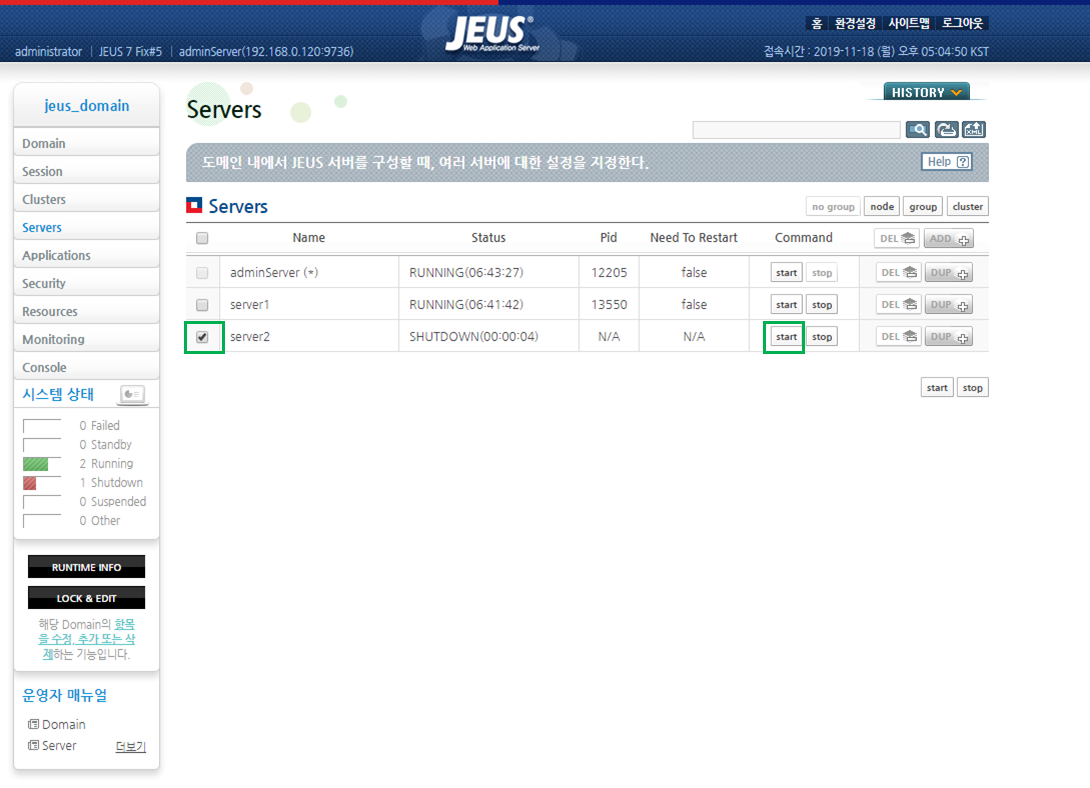This screenshot has width=1090, height=788.
Task: Click DEL for server2
Action: [x=898, y=336]
